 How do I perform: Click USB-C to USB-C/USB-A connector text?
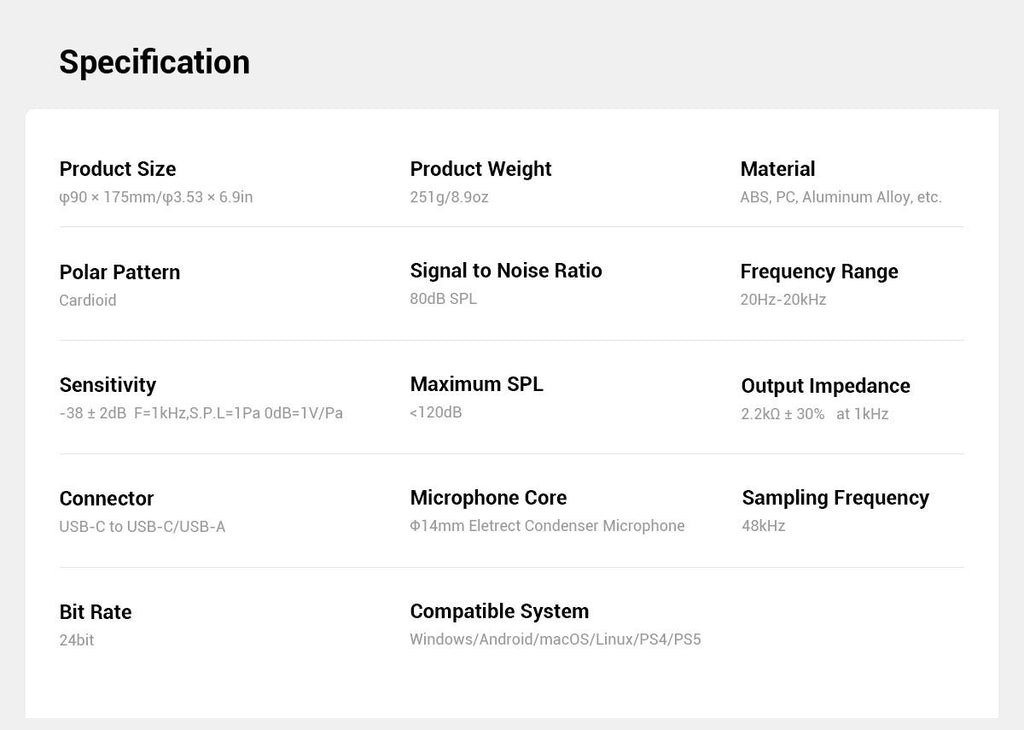pos(142,527)
